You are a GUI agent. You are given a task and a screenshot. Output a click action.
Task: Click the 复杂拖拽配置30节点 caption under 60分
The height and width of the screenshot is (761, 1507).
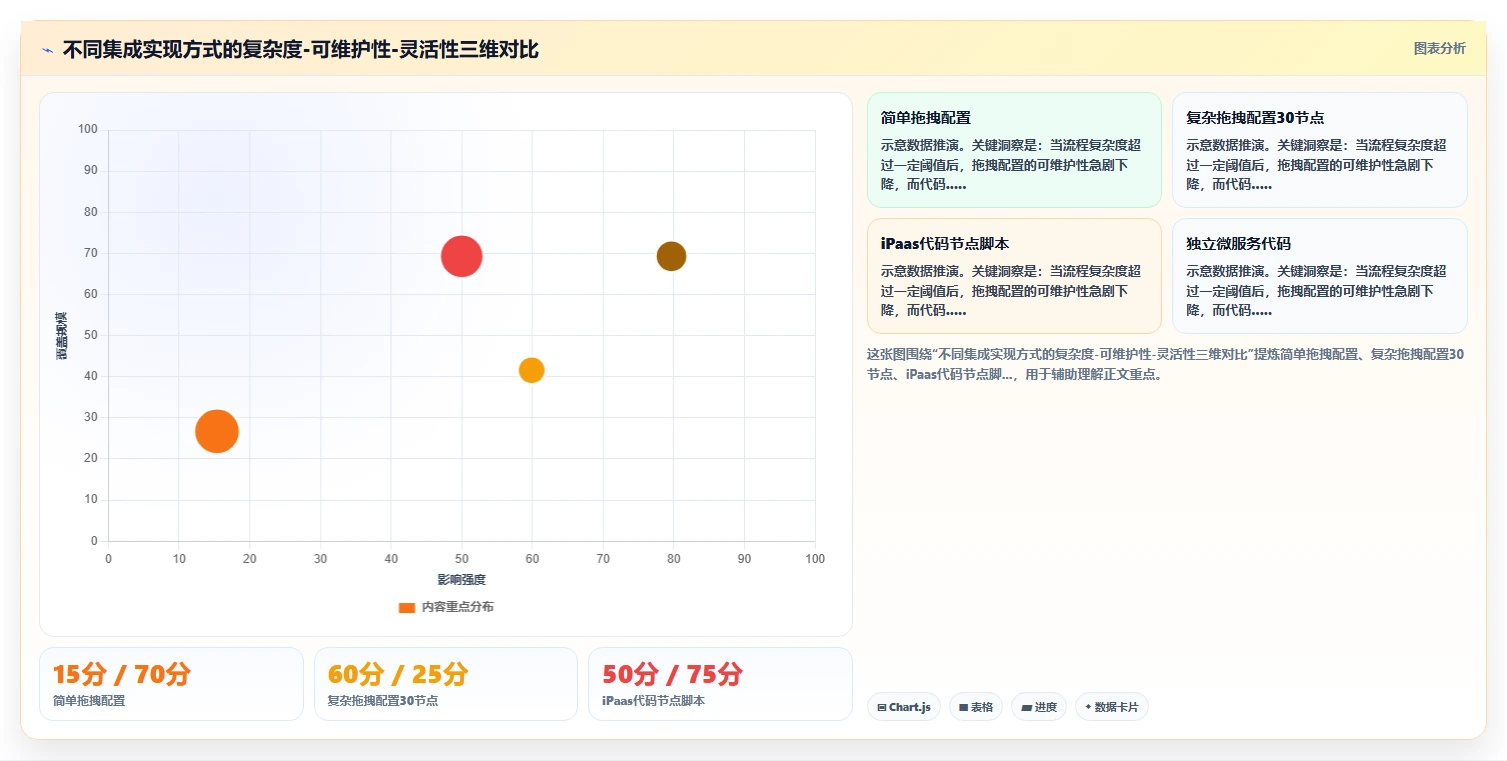pyautogui.click(x=383, y=701)
